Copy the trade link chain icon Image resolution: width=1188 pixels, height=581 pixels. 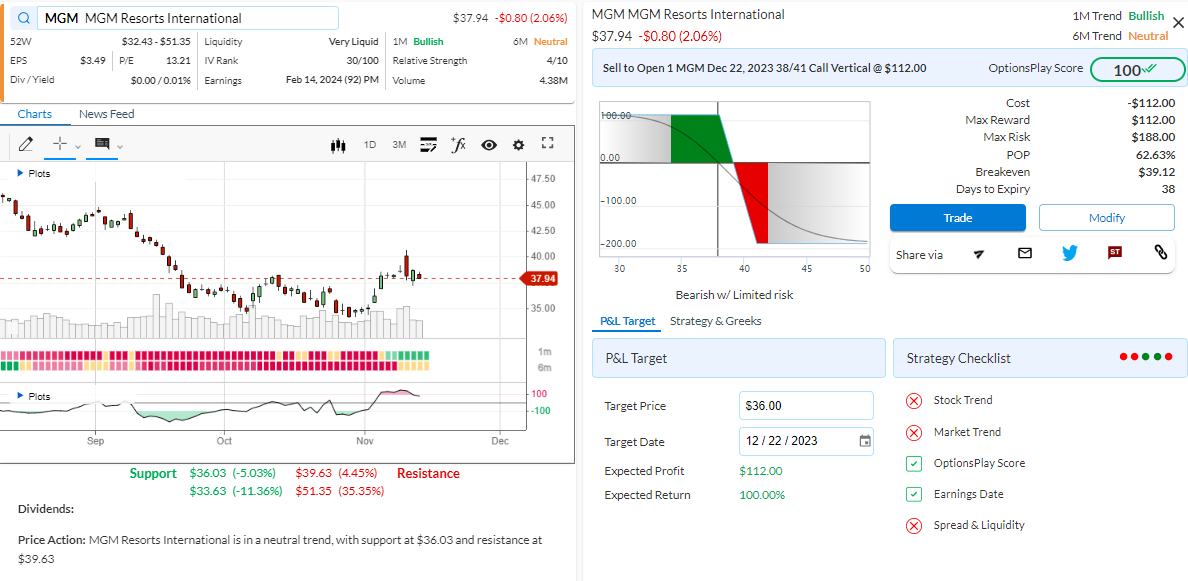click(1160, 253)
